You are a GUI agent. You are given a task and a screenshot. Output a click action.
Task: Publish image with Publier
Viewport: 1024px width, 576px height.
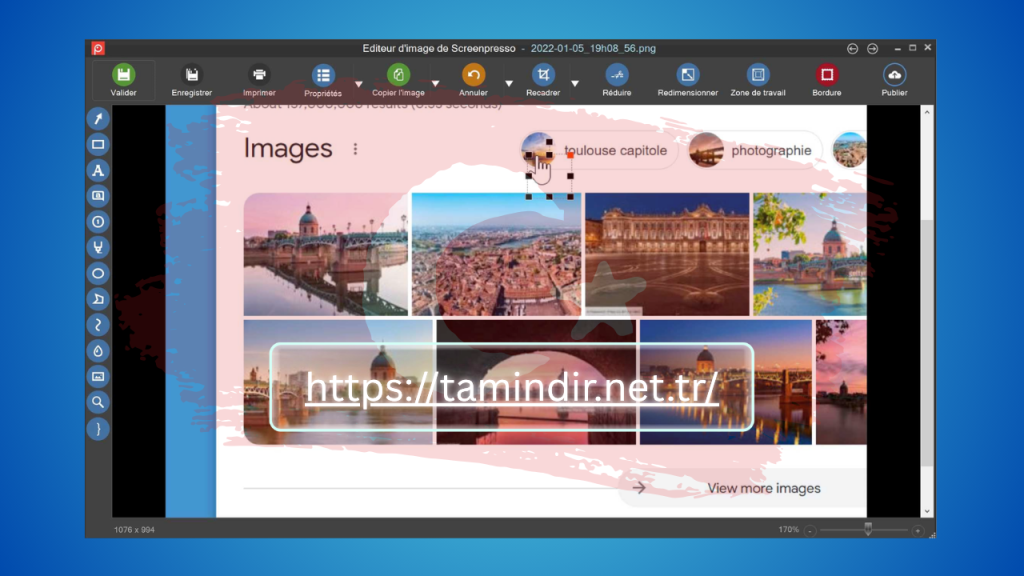[x=894, y=80]
